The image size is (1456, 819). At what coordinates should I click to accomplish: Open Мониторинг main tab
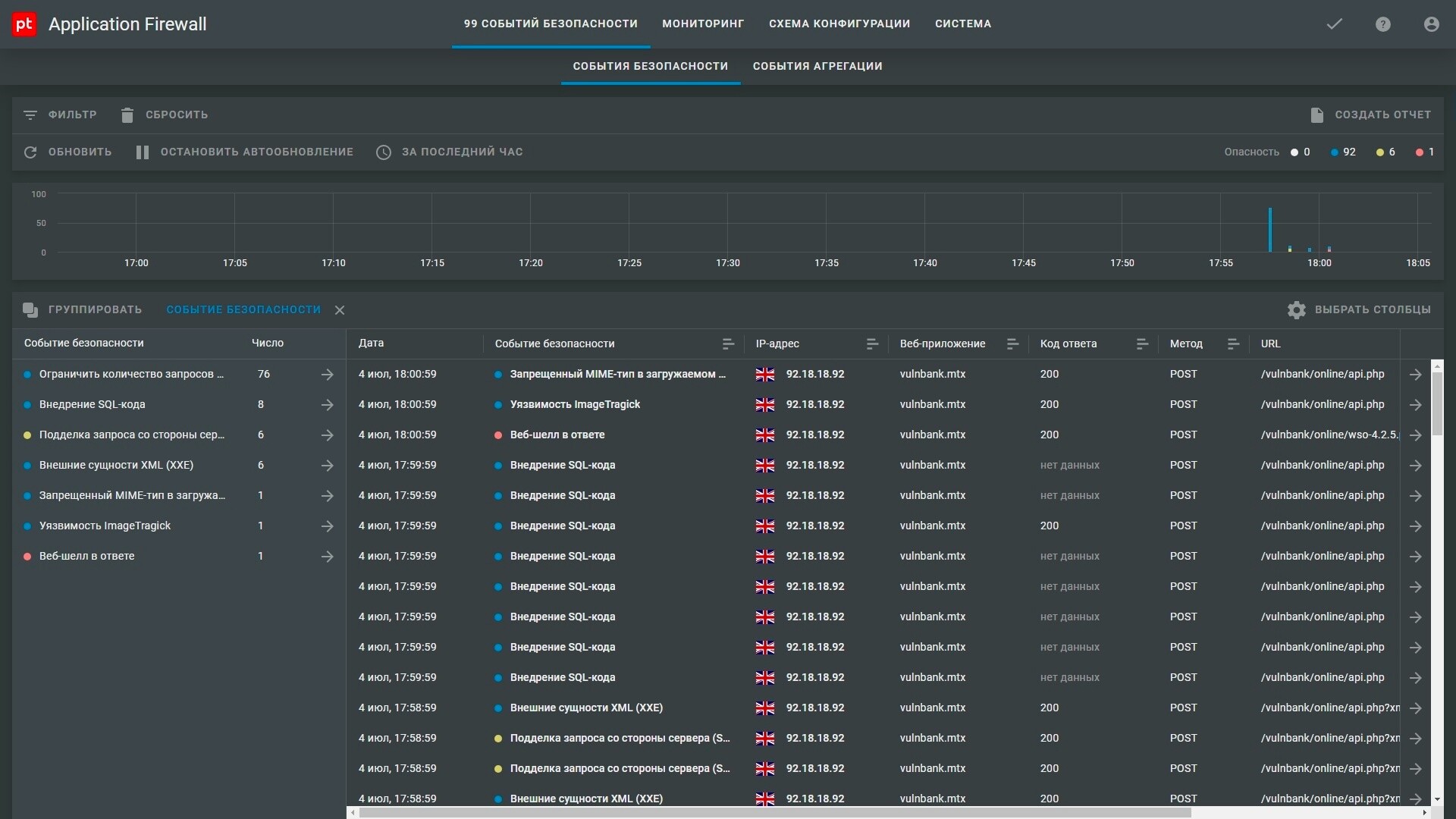703,24
